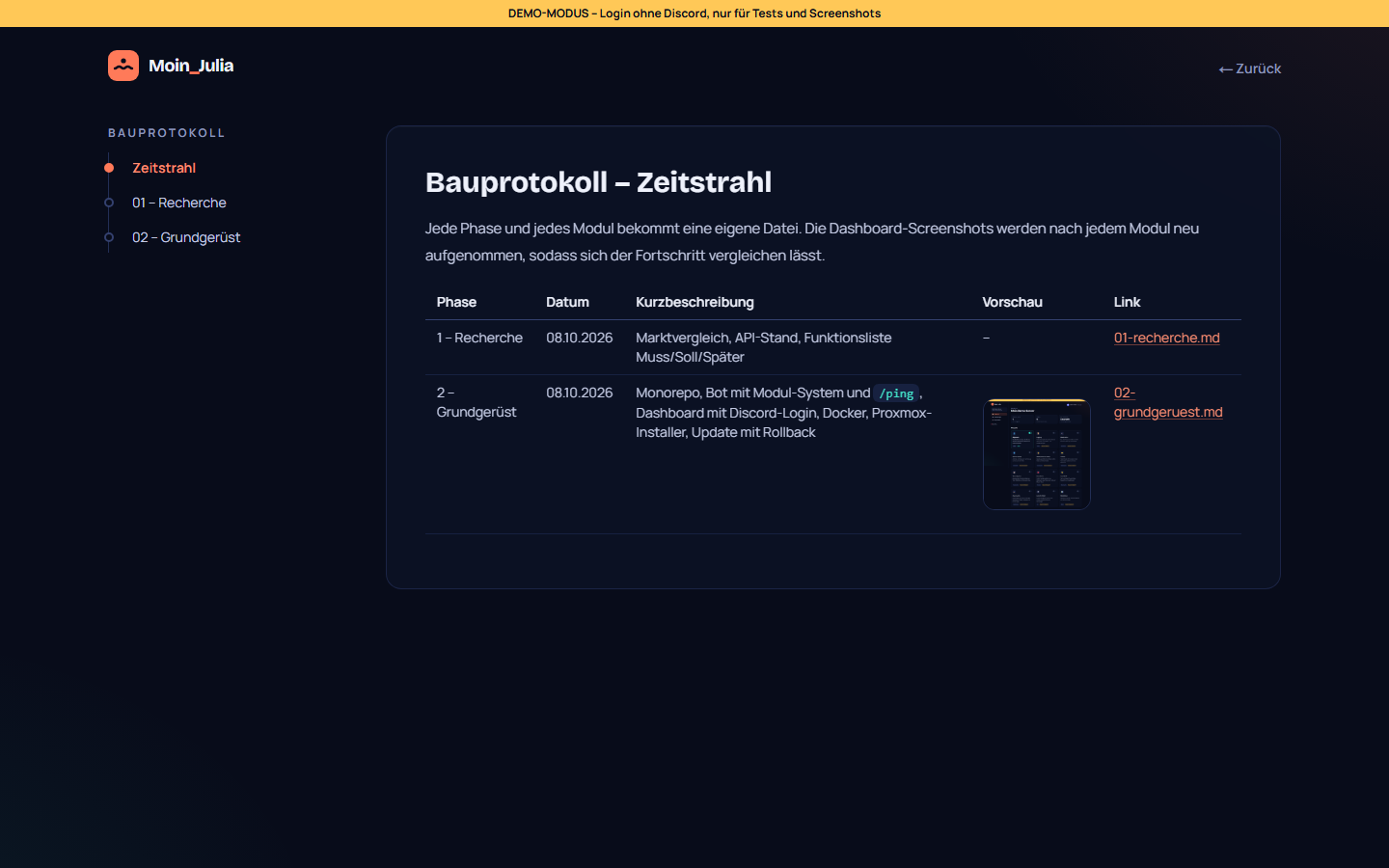The image size is (1389, 868).
Task: Select Zeitstrahl in the sidebar
Action: (164, 168)
